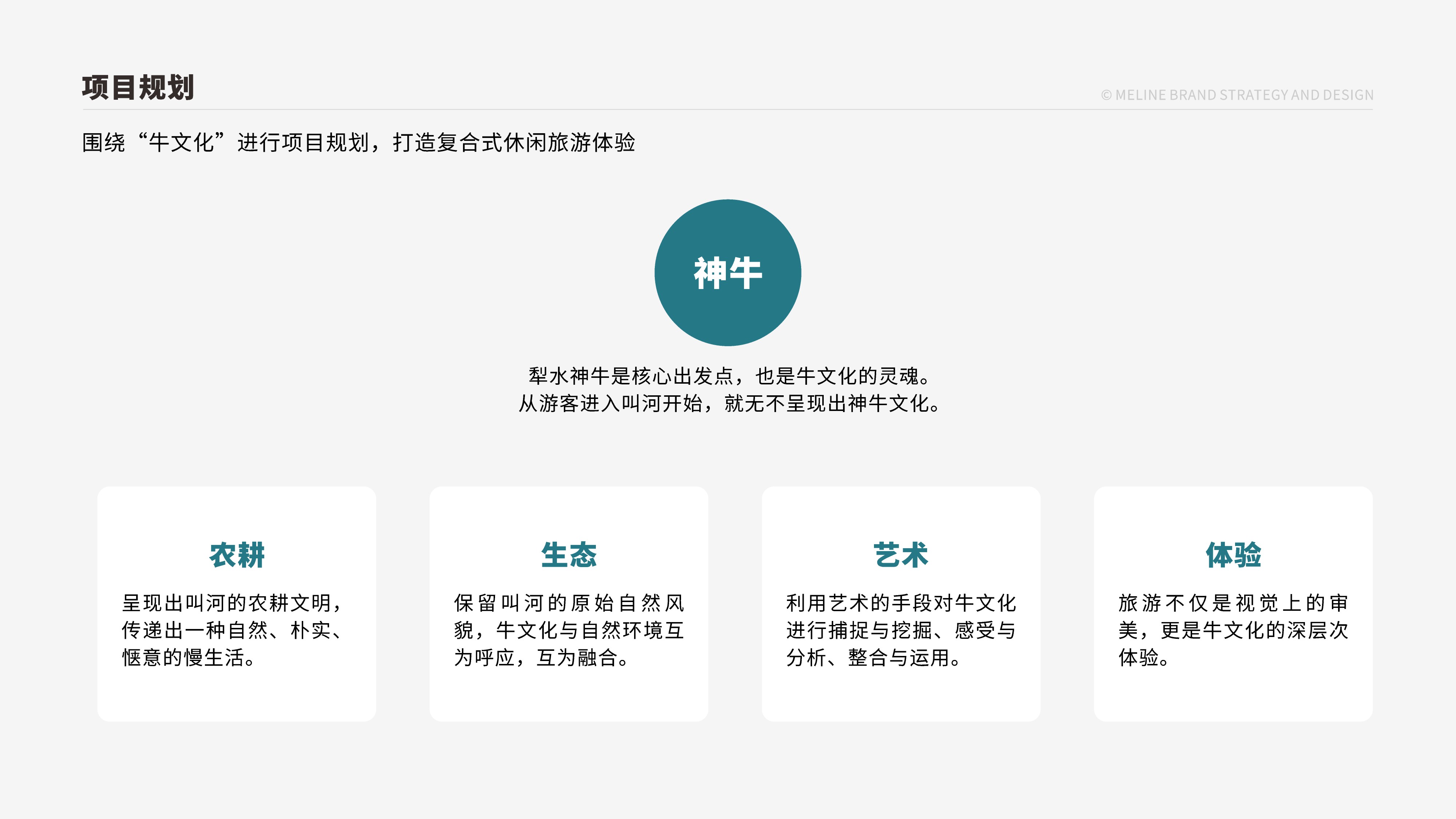Click the paragraph starting 旅游不仅是视觉上的审美
This screenshot has width=1456, height=819.
[1233, 630]
